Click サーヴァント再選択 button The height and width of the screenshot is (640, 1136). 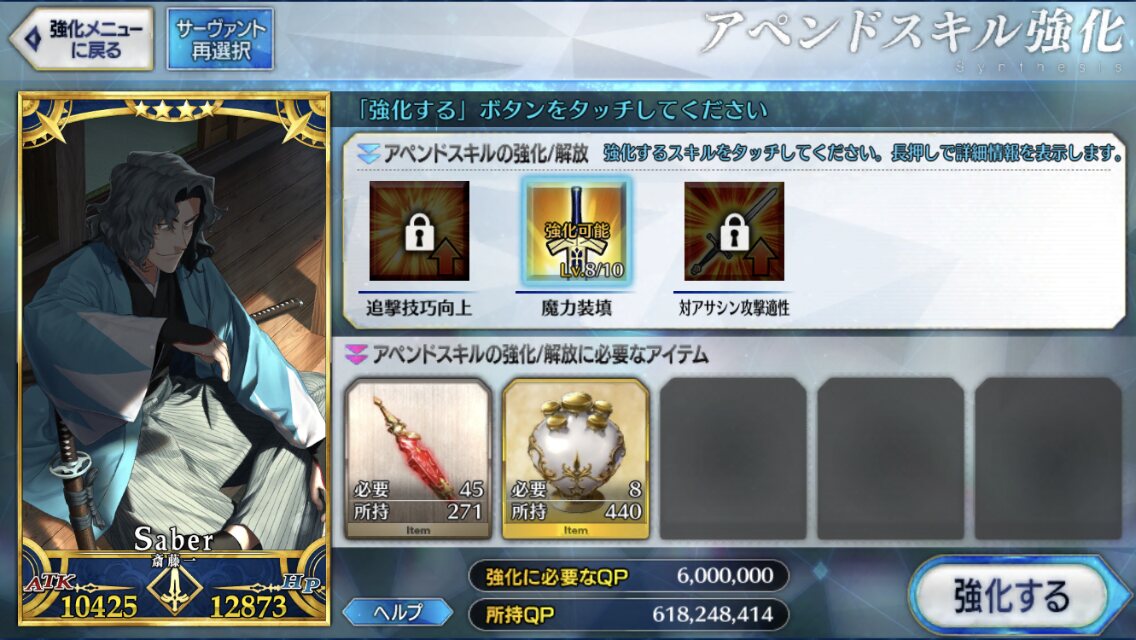coord(220,39)
